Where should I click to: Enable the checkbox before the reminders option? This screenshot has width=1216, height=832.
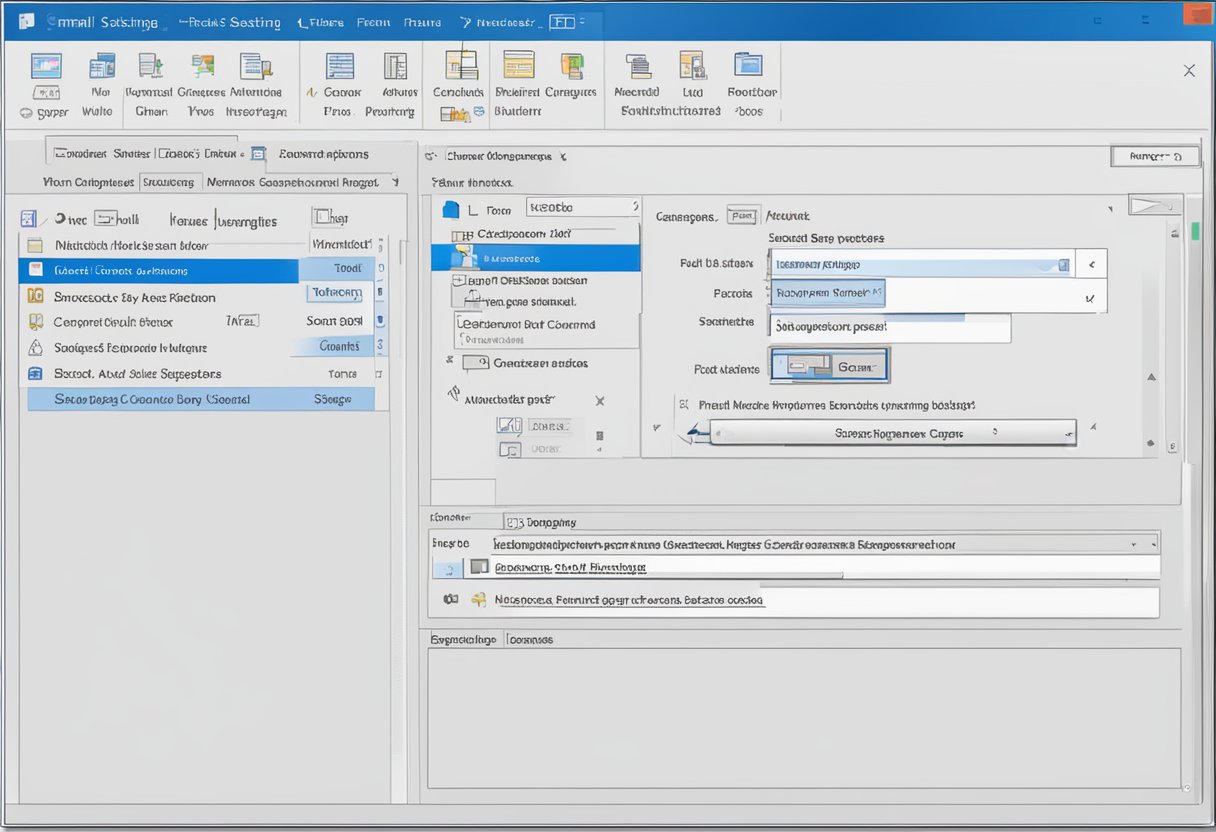pyautogui.click(x=682, y=403)
